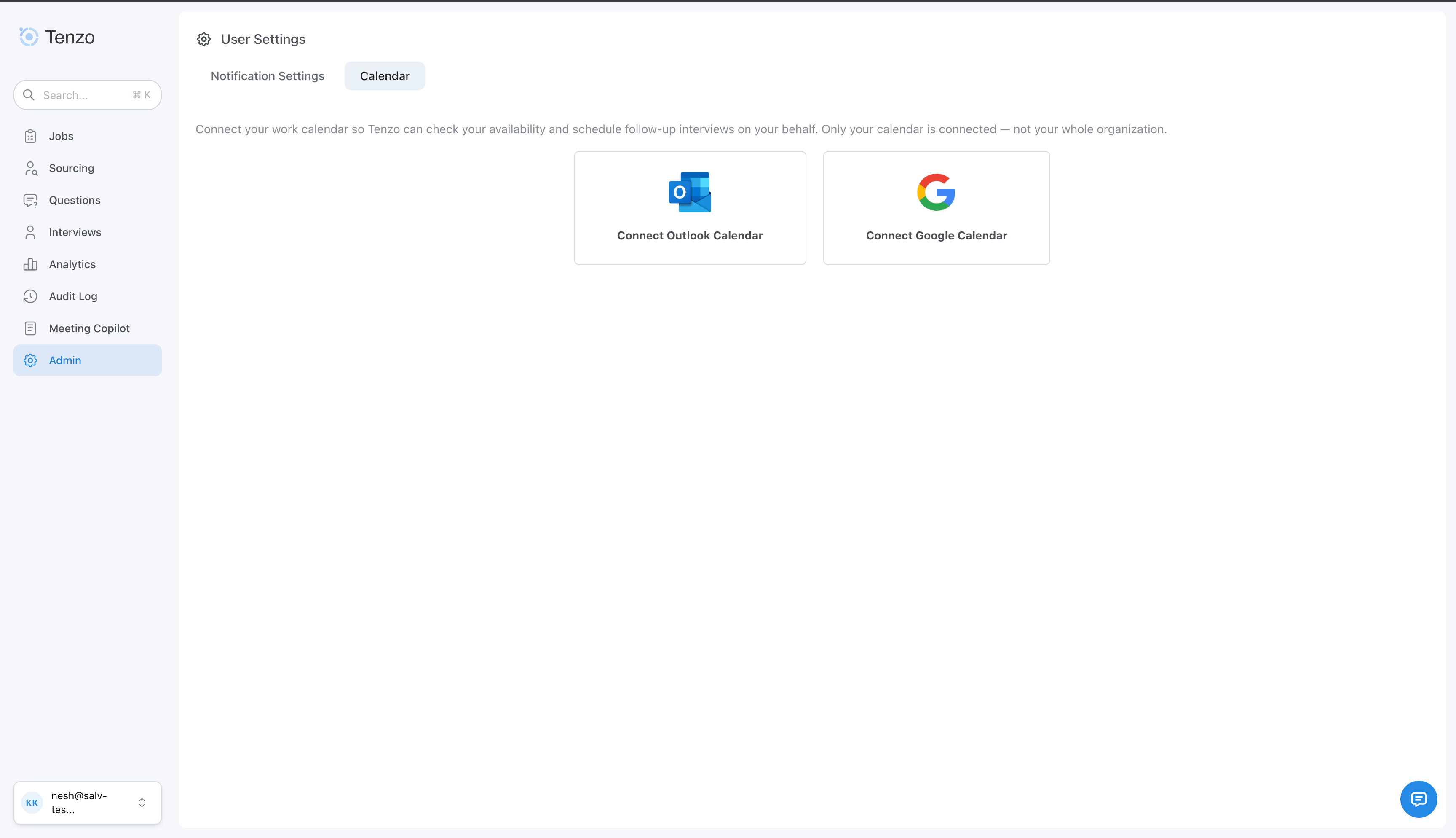Image resolution: width=1456 pixels, height=838 pixels.
Task: Open Interviews in sidebar
Action: click(x=87, y=233)
